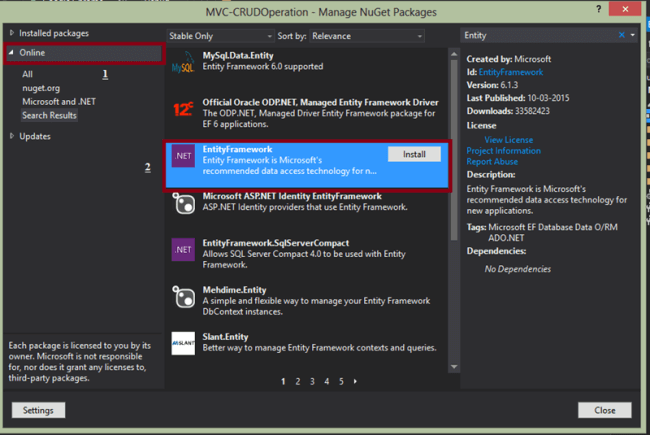Open the help question mark button
Screen dimensions: 650x435
pos(599,9)
